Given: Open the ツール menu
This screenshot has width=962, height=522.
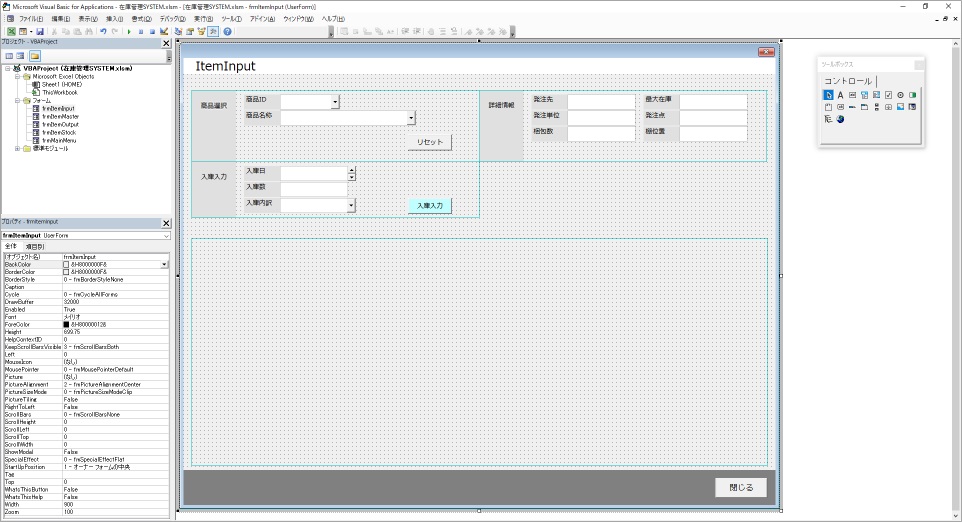Looking at the screenshot, I should [231, 19].
